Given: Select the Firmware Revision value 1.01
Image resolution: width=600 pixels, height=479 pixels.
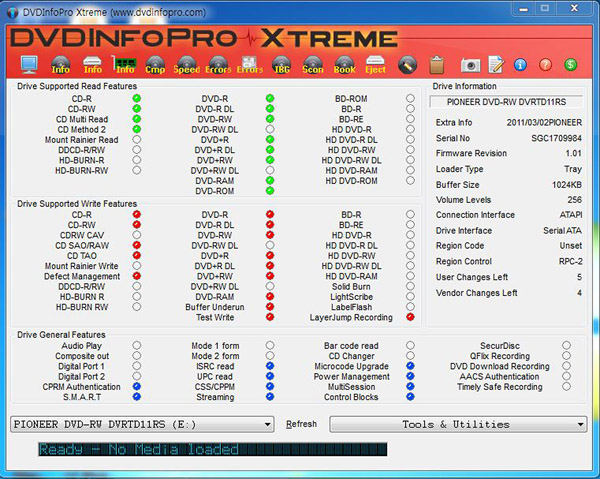Looking at the screenshot, I should pos(574,153).
